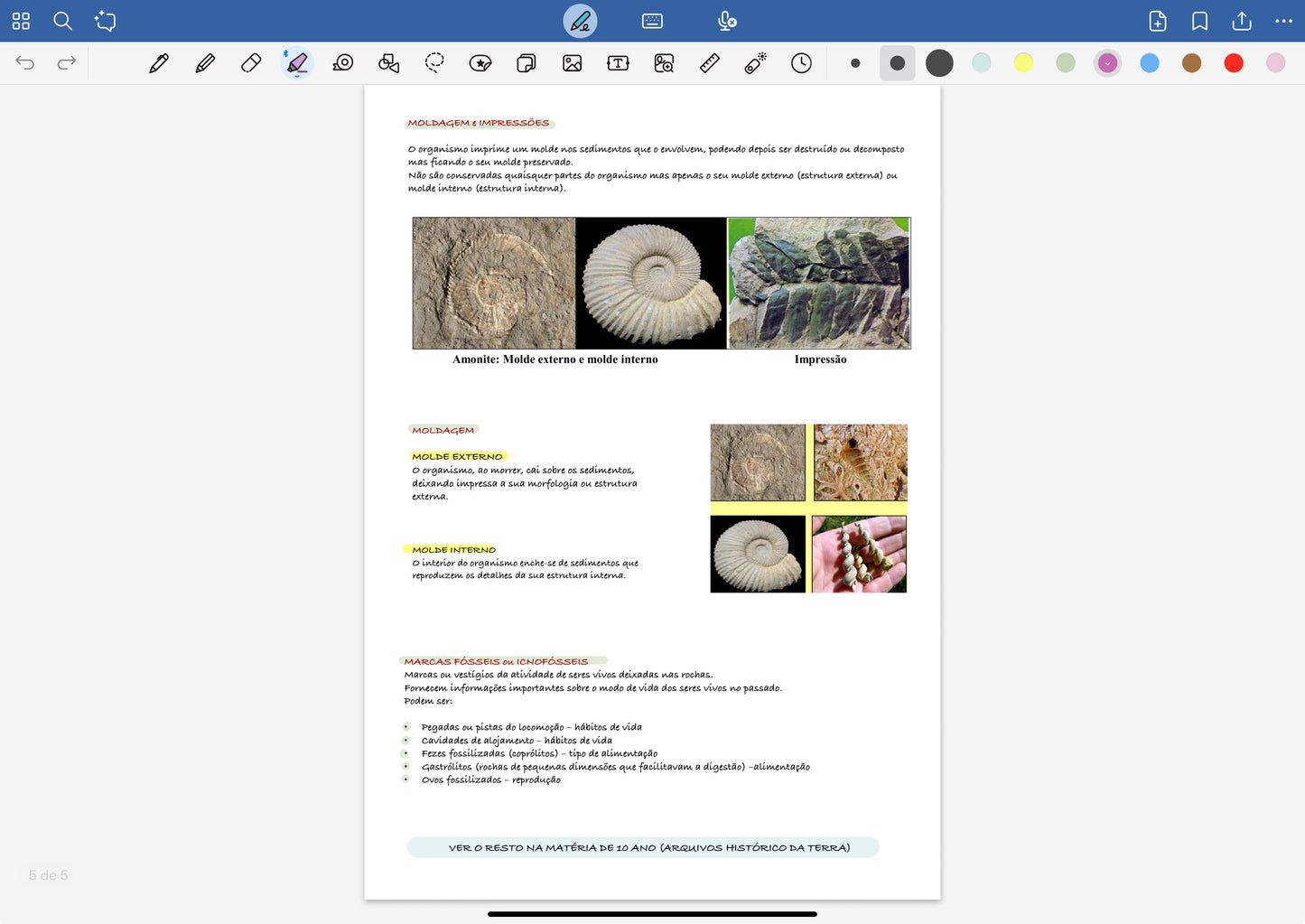
Task: Select the Lasso selection tool
Action: 434,63
